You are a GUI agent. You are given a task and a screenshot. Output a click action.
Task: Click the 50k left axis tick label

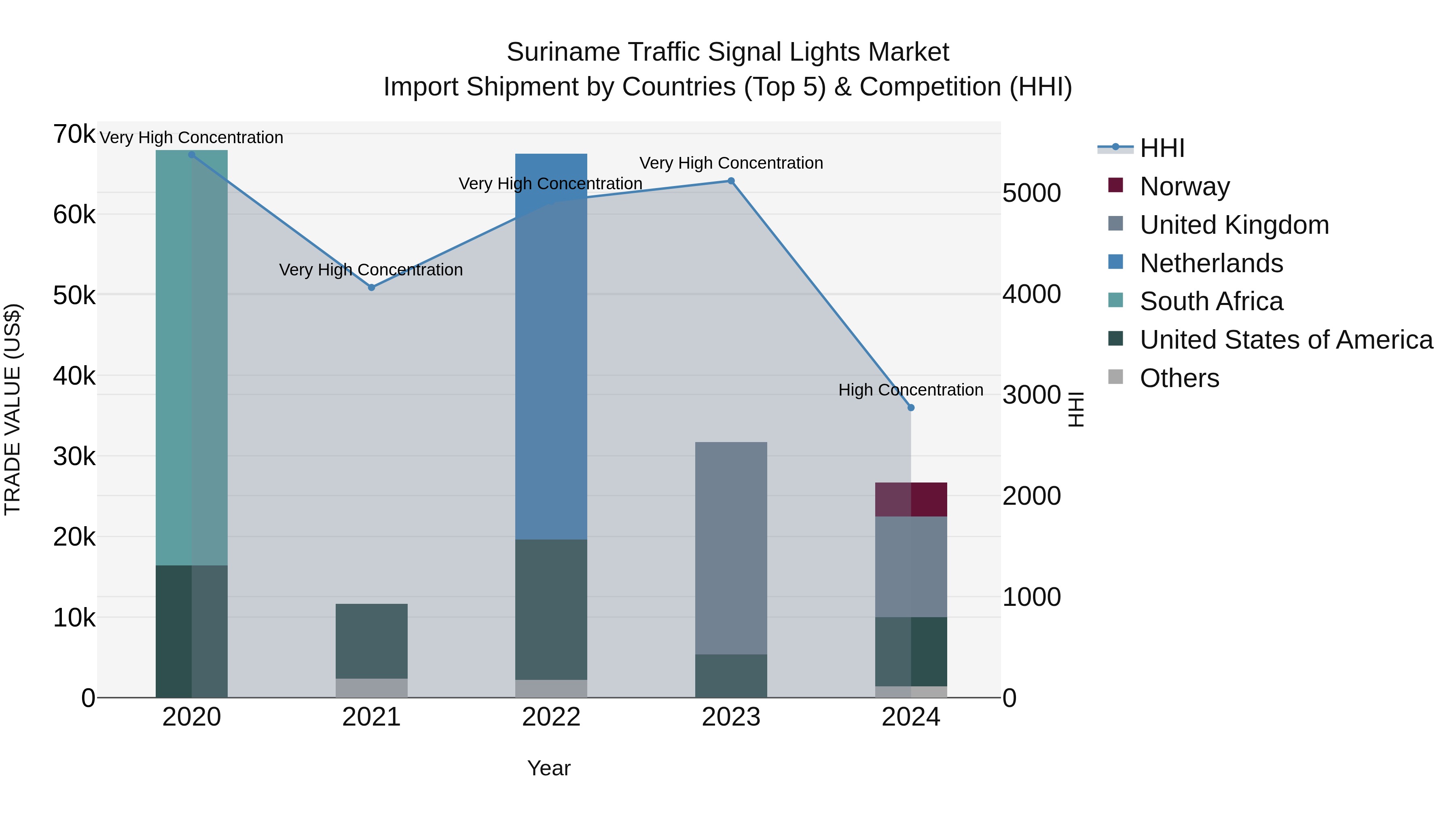click(74, 296)
